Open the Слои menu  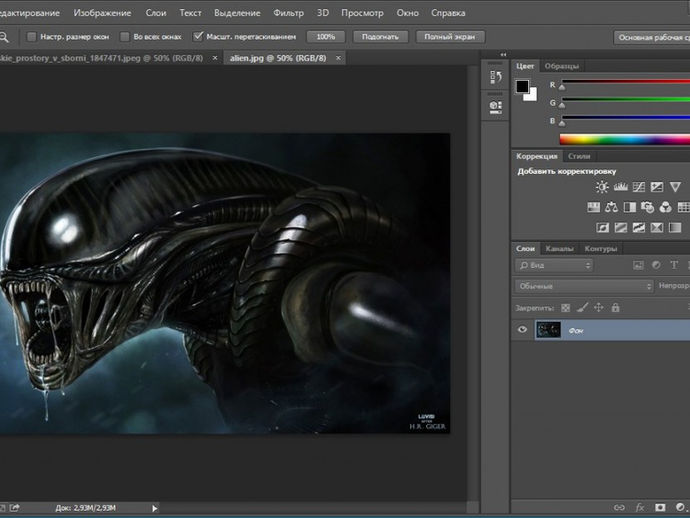coord(156,13)
